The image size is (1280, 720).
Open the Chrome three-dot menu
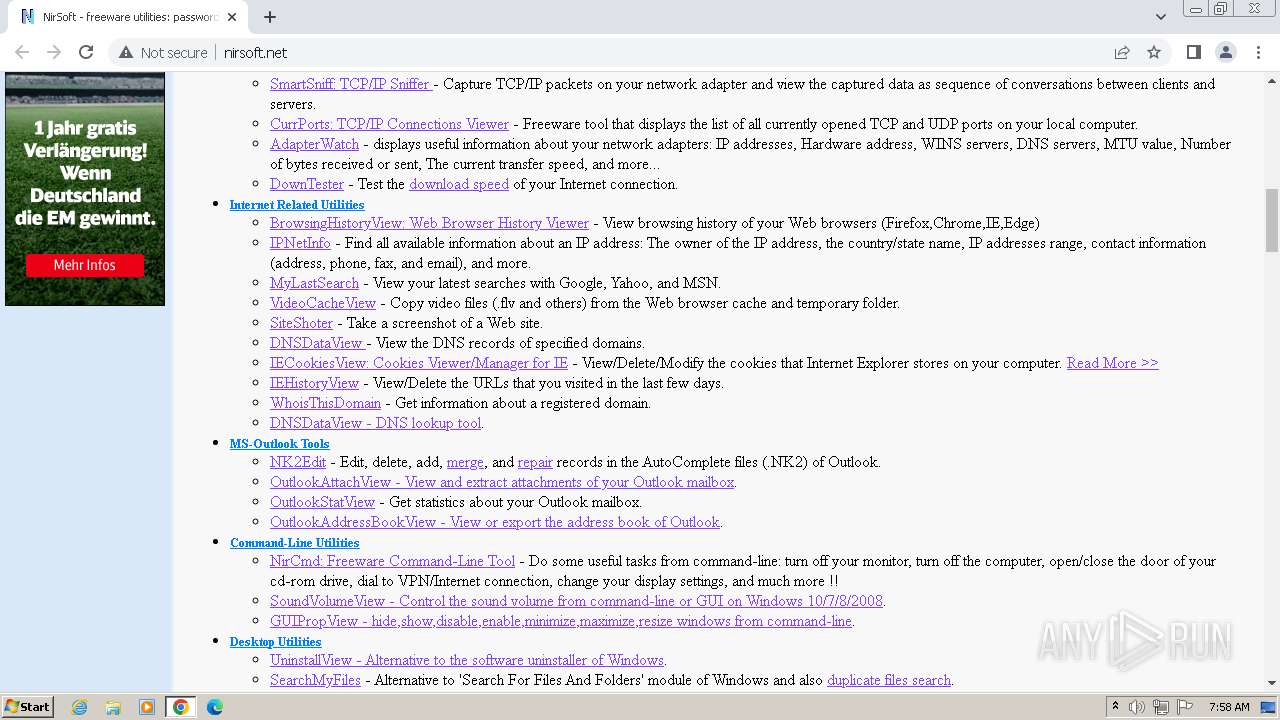pos(1257,52)
